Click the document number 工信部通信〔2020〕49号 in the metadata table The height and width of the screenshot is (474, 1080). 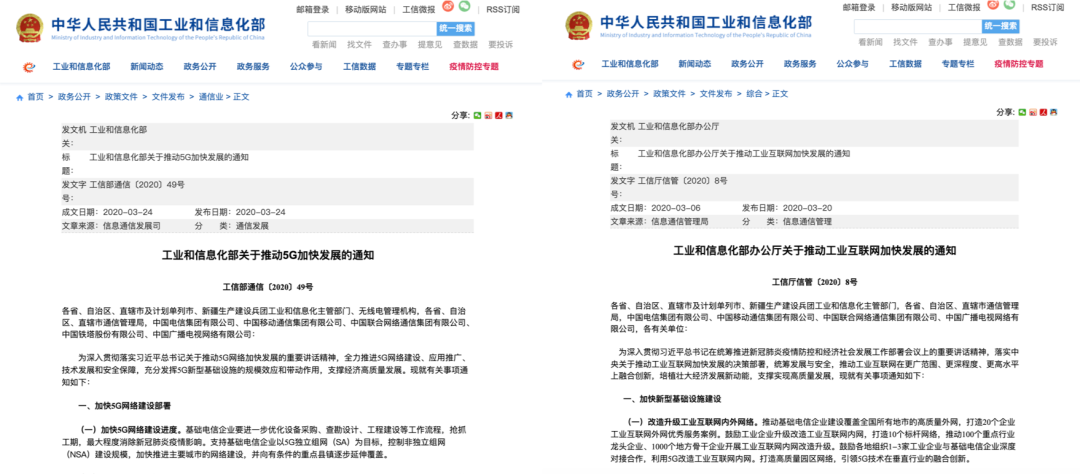point(137,185)
